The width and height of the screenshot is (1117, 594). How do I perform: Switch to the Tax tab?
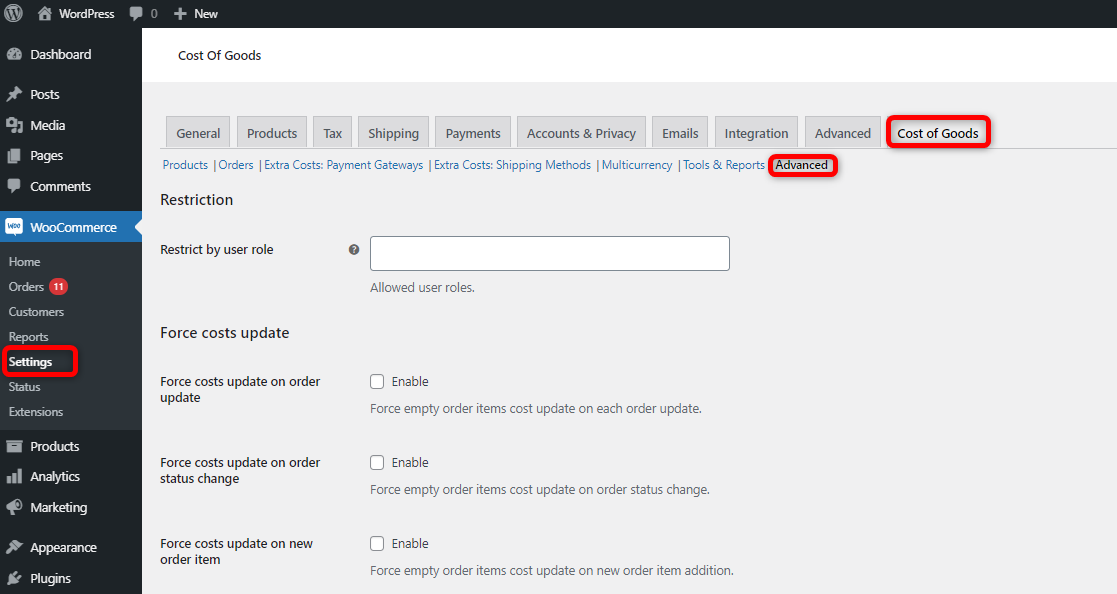tap(333, 133)
